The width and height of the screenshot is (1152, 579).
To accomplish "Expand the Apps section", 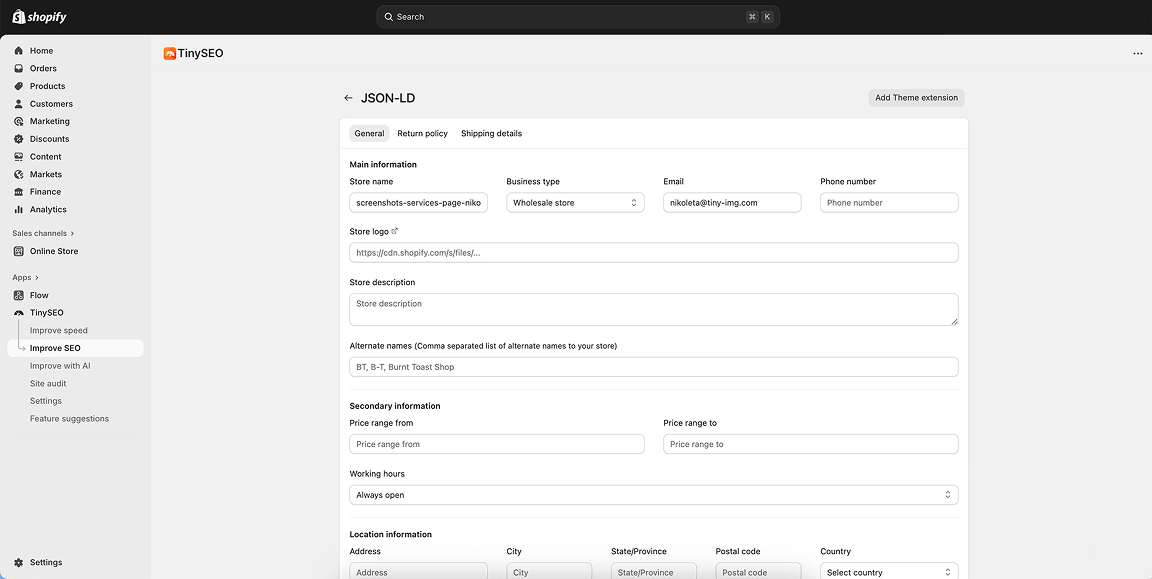I will [26, 278].
